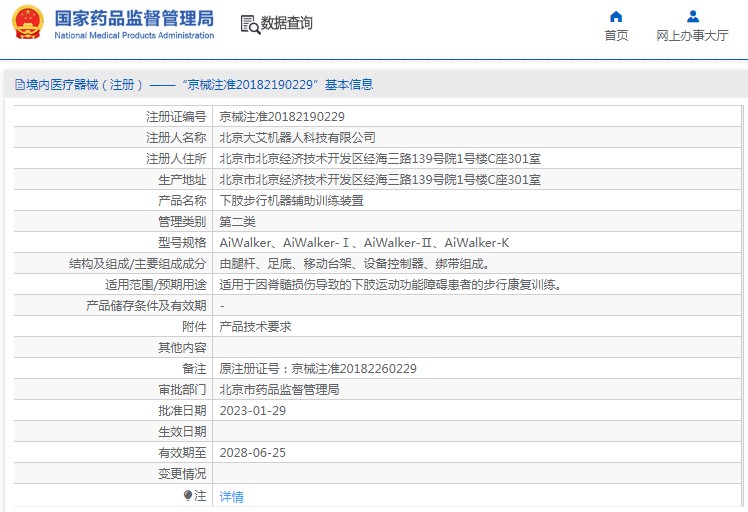Screen dimensions: 748x512
Task: Go to 首页 text link
Action: pos(616,35)
